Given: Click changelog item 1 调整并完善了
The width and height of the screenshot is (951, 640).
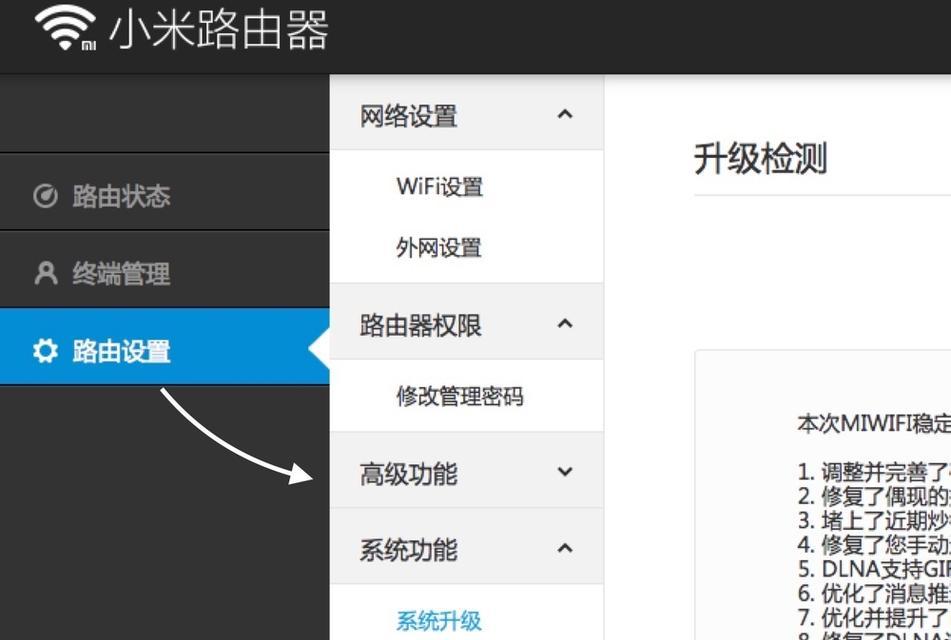Looking at the screenshot, I should [x=874, y=471].
